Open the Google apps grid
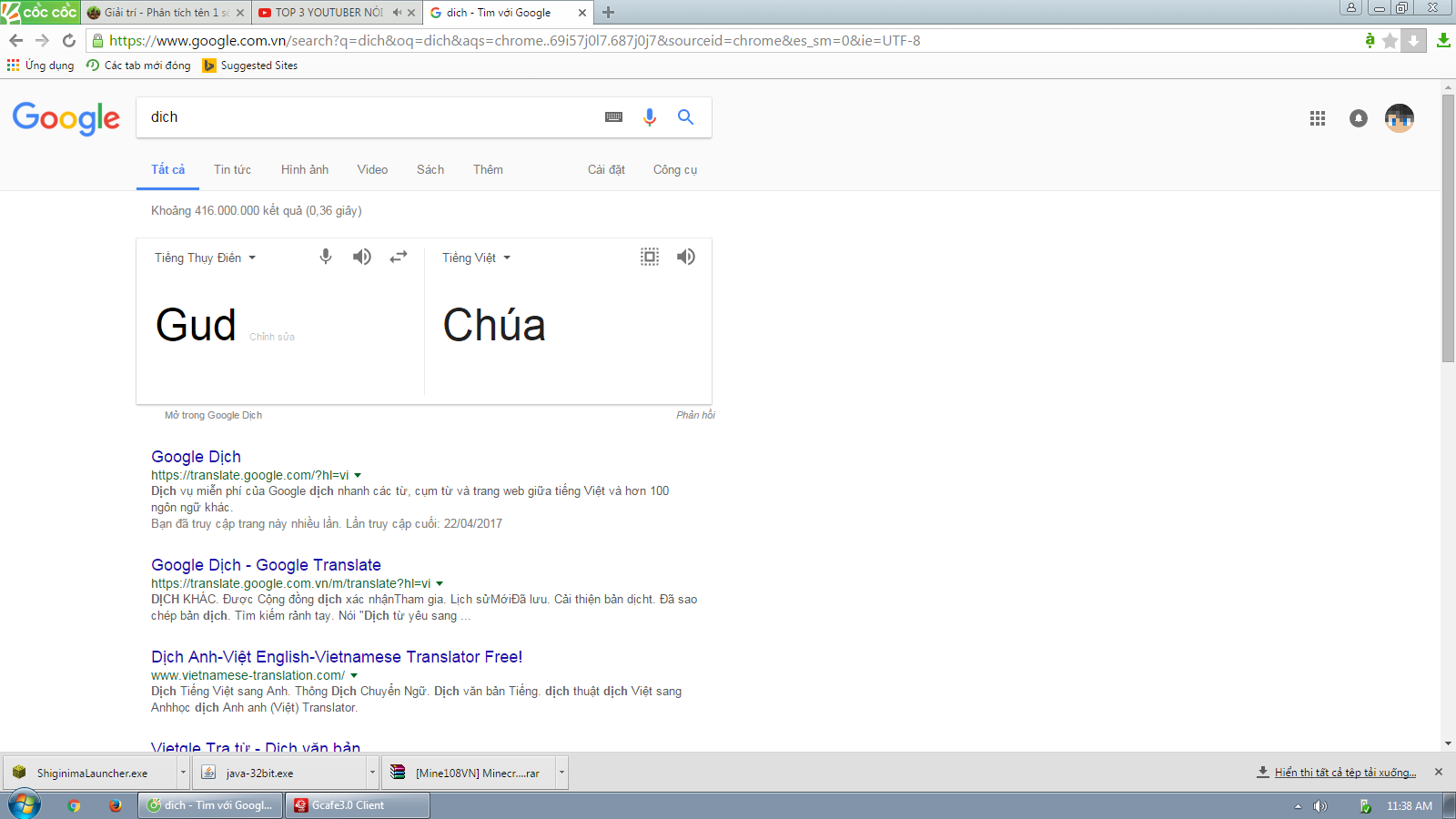The image size is (1456, 819). pos(1318,118)
